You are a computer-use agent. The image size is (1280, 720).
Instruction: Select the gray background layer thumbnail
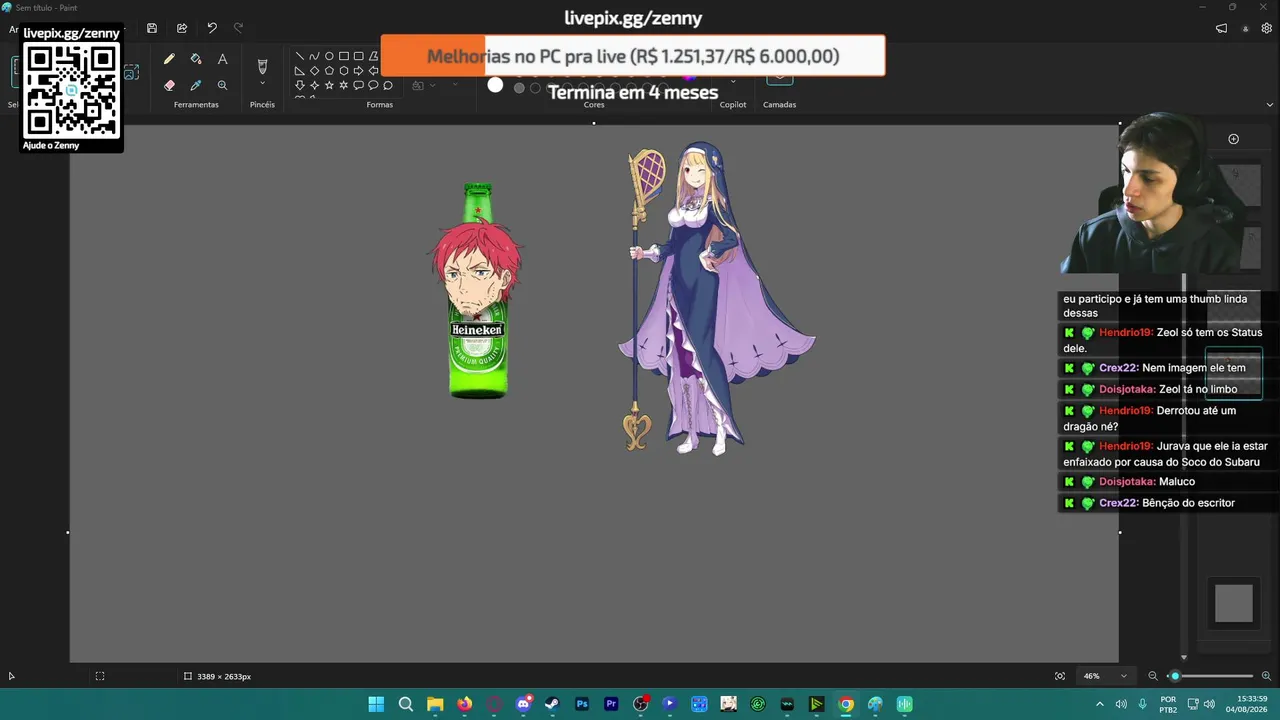[x=1233, y=603]
